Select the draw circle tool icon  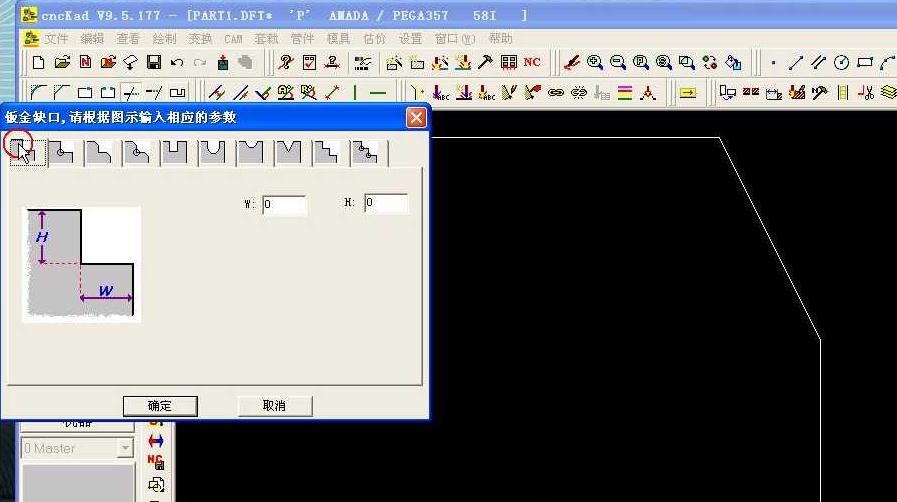[x=842, y=62]
